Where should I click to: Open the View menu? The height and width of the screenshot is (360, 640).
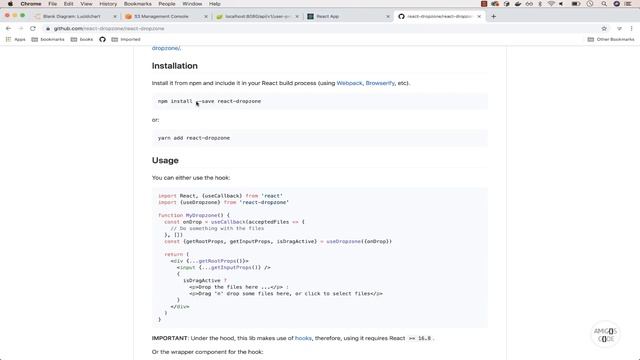point(86,4)
